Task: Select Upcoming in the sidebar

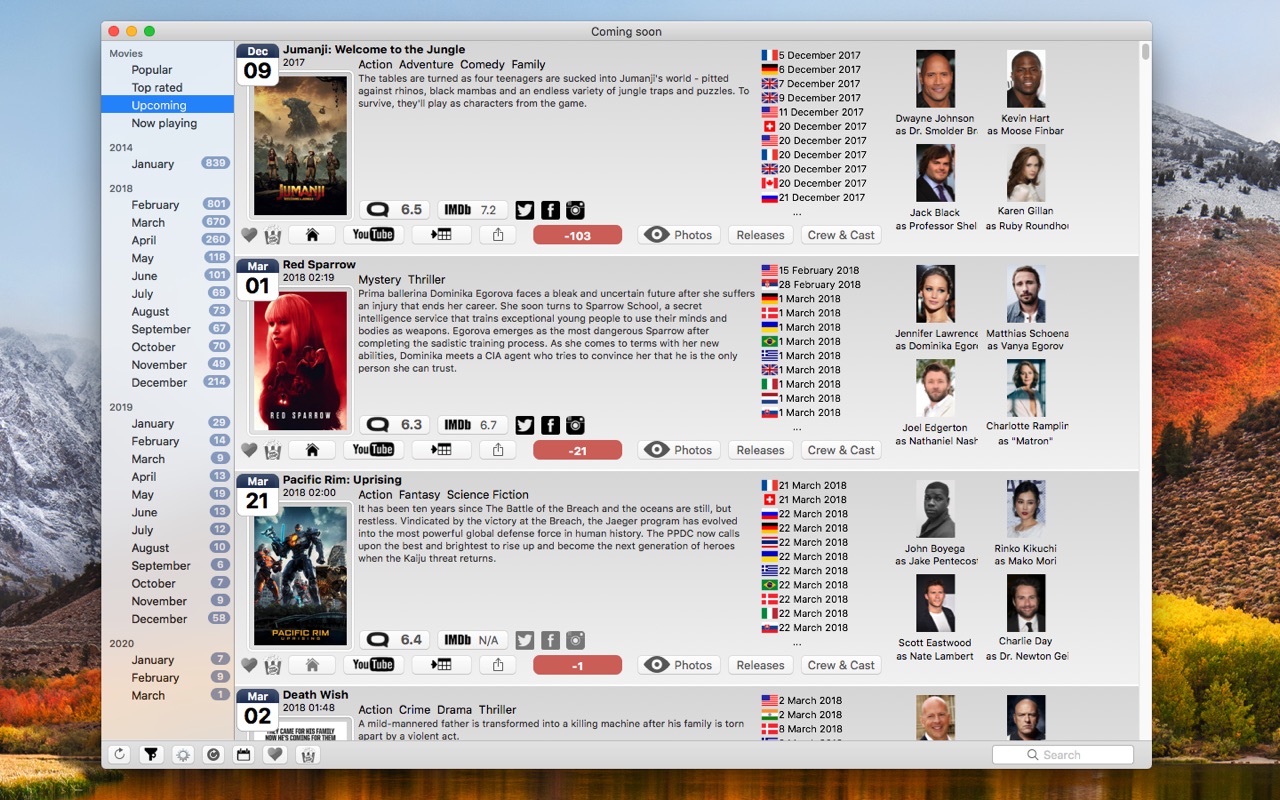Action: tap(167, 105)
